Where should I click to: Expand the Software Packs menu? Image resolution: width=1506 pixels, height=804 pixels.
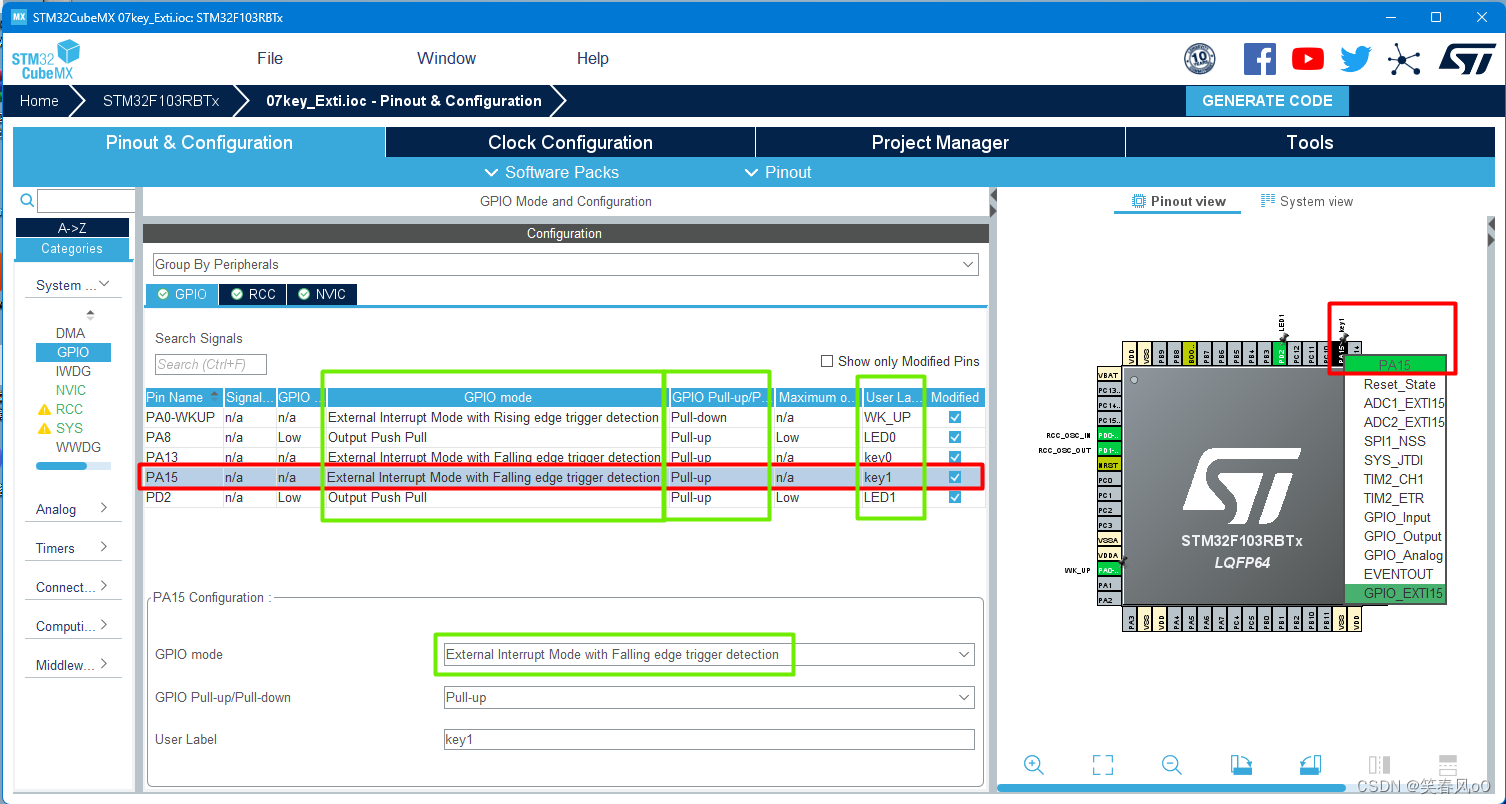pos(551,172)
